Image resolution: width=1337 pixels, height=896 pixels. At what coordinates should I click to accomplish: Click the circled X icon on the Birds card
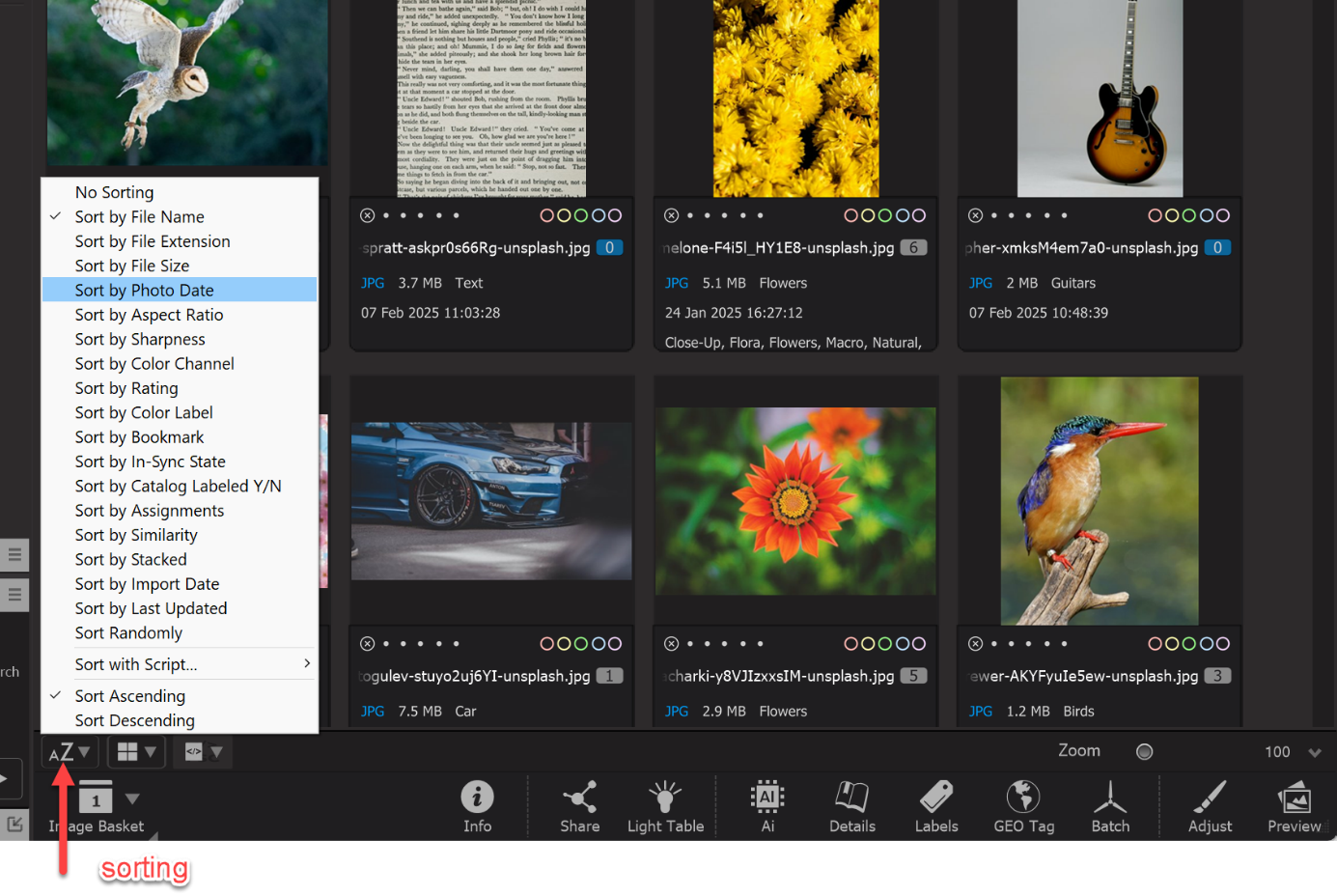click(x=976, y=644)
